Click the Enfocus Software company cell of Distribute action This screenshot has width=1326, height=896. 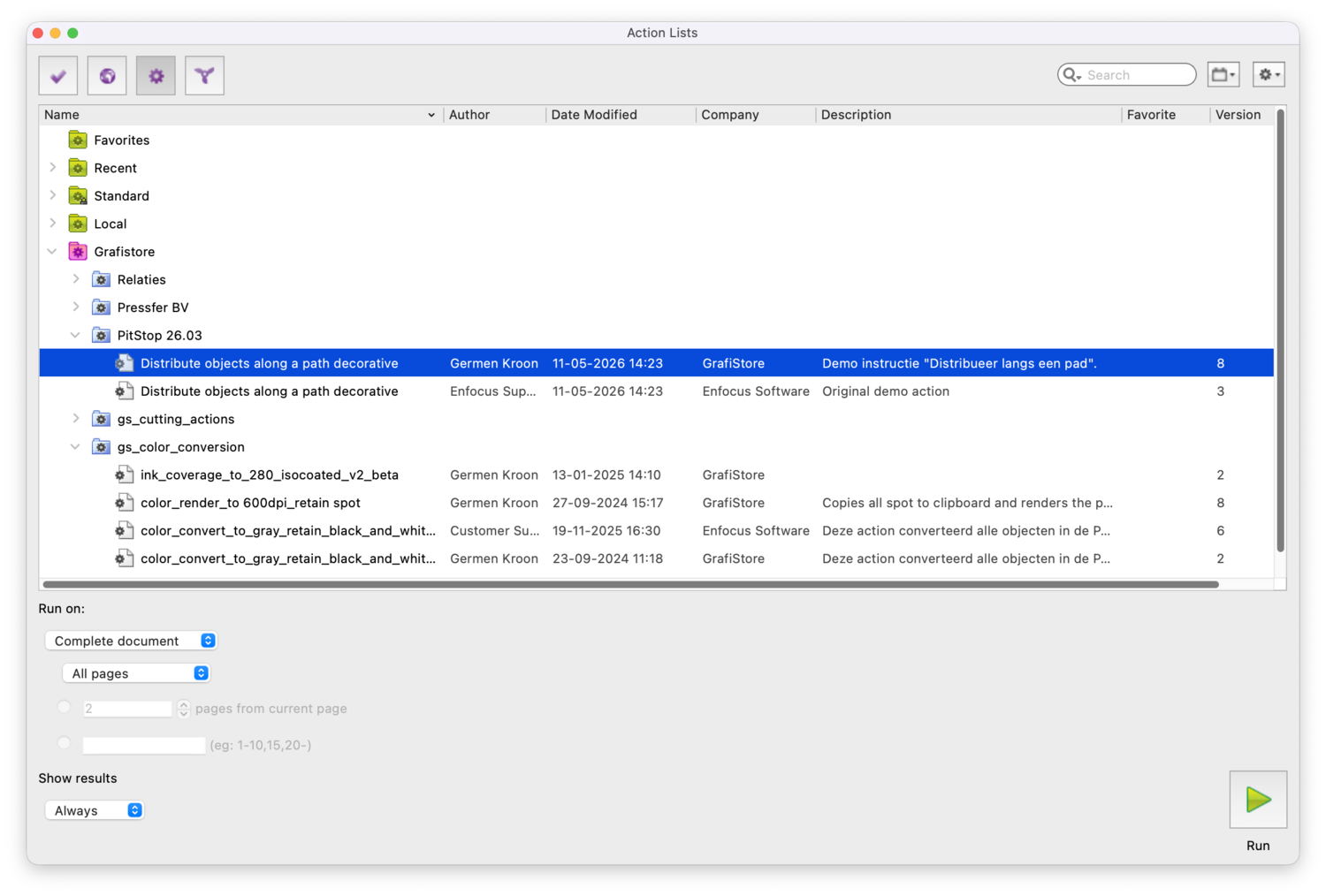756,391
